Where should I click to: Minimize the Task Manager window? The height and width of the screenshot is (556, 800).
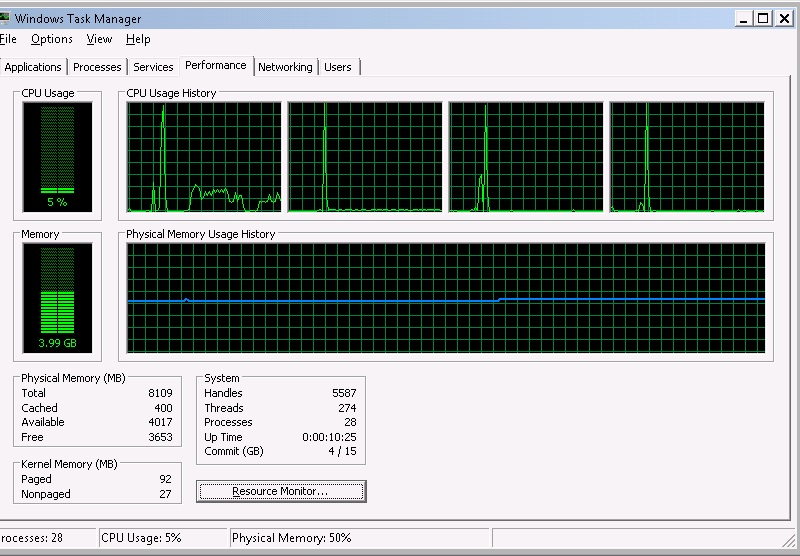[x=743, y=19]
